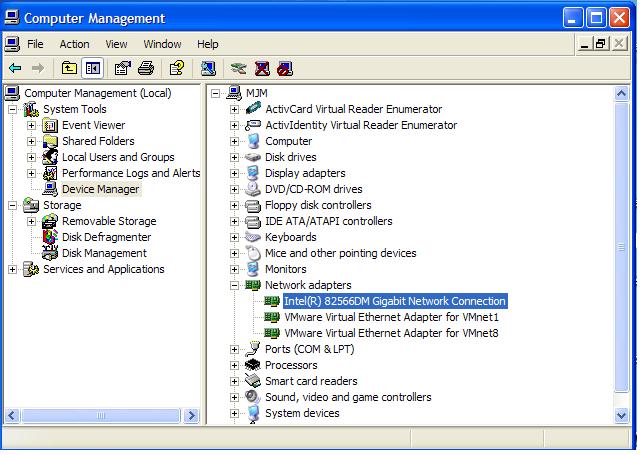Open the File menu
The height and width of the screenshot is (455, 642).
tap(35, 44)
